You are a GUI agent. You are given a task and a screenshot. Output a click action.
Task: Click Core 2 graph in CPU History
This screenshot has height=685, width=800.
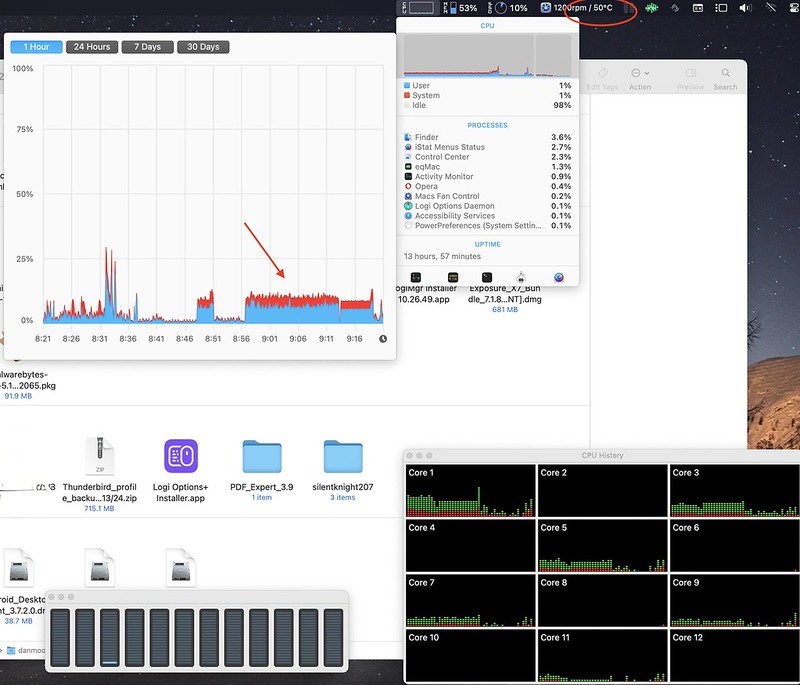tap(603, 490)
